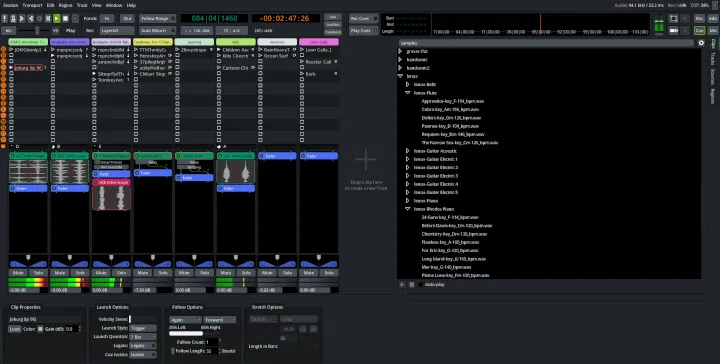This screenshot has height=364, width=720.
Task: Click stop slot square under Loon Calls.1
Action: point(302,56)
